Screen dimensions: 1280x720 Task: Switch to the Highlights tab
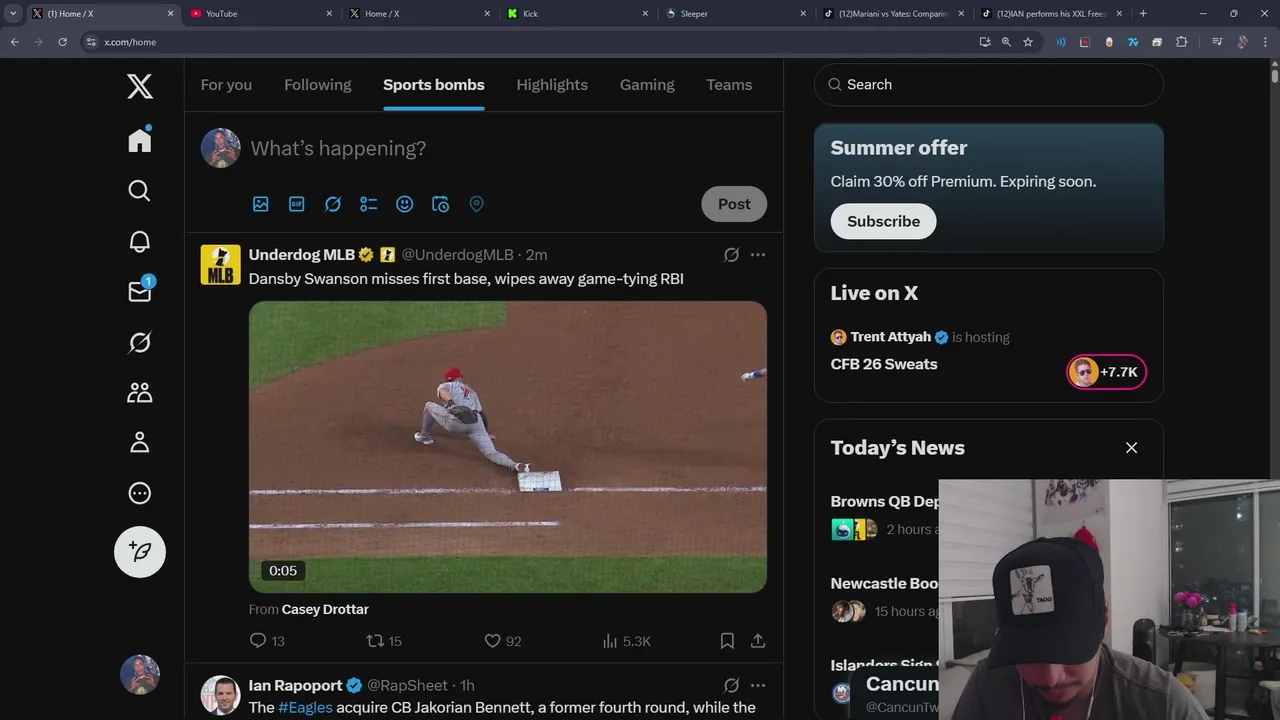click(552, 85)
